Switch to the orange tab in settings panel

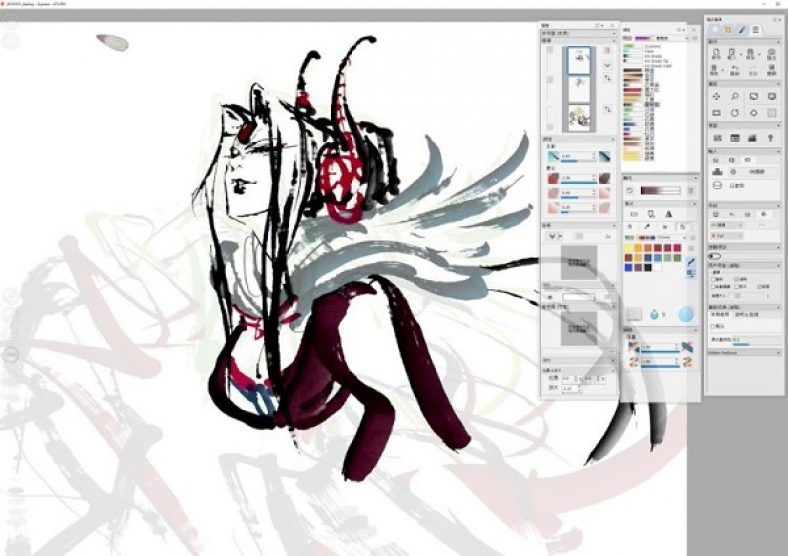(x=728, y=30)
